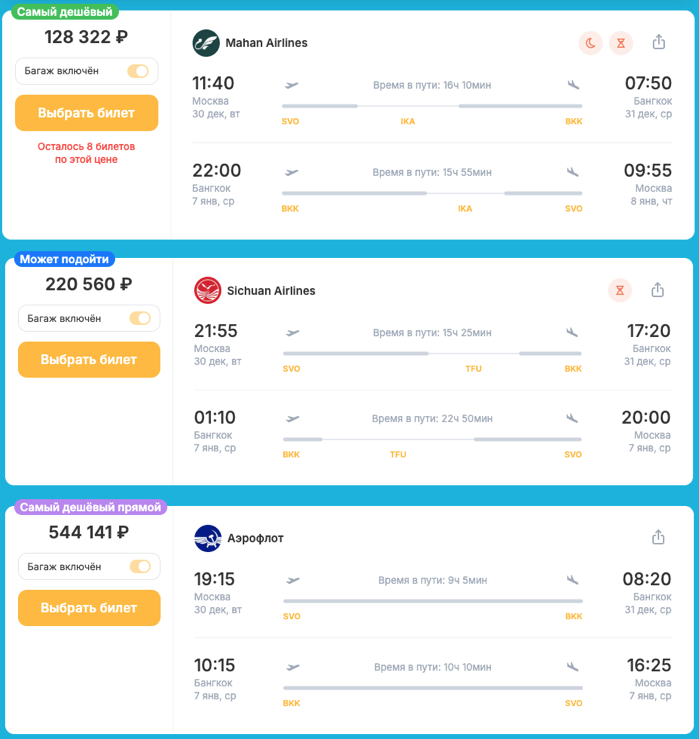Click the Аэрофлот airline logo
The width and height of the screenshot is (699, 739).
coord(207,538)
